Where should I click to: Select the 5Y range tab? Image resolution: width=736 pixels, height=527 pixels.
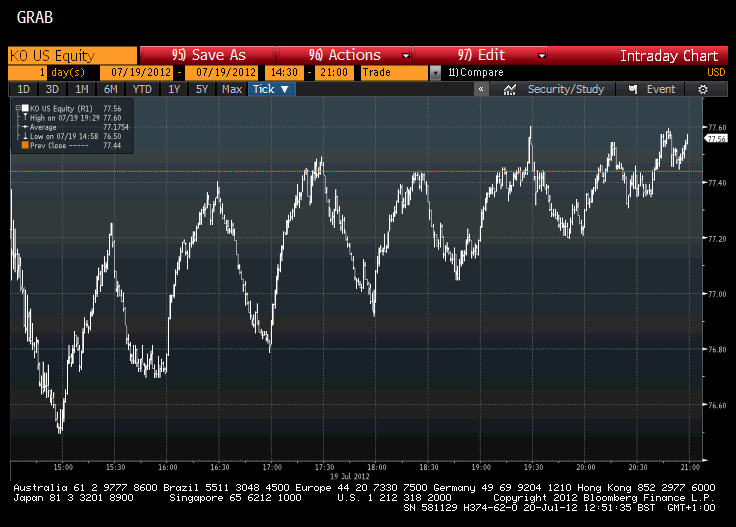click(x=202, y=89)
